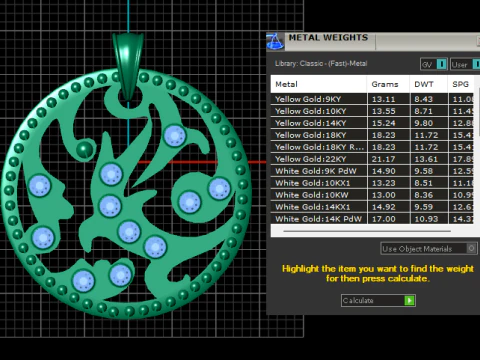480x360 pixels.
Task: Select the White Gold:14K PdW row
Action: pyautogui.click(x=372, y=219)
